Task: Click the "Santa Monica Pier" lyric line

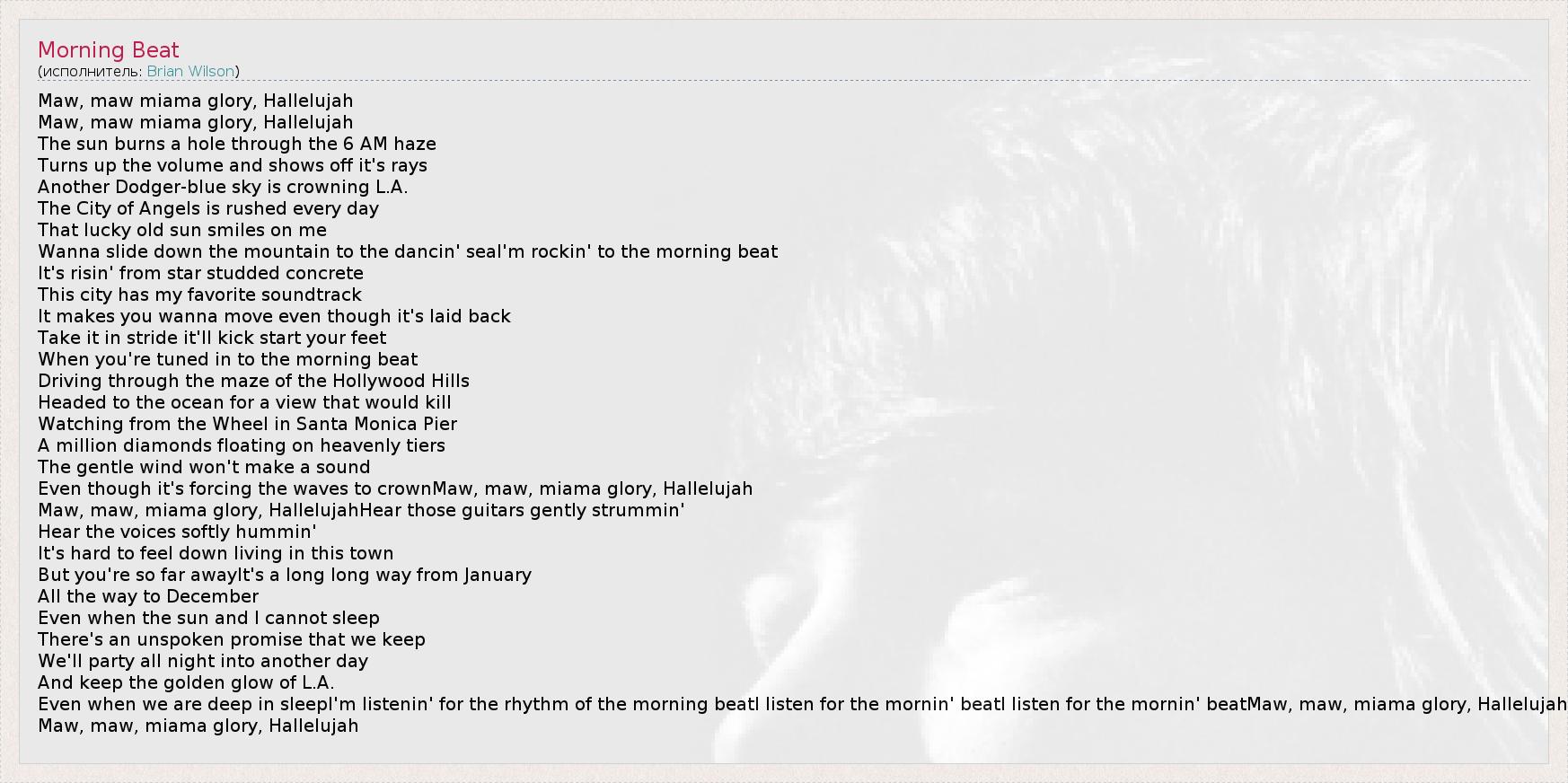Action: pyautogui.click(x=247, y=424)
